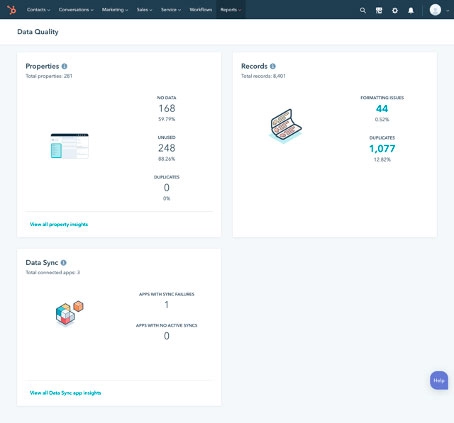
Task: Click the NO DATA label in Properties
Action: click(x=167, y=98)
